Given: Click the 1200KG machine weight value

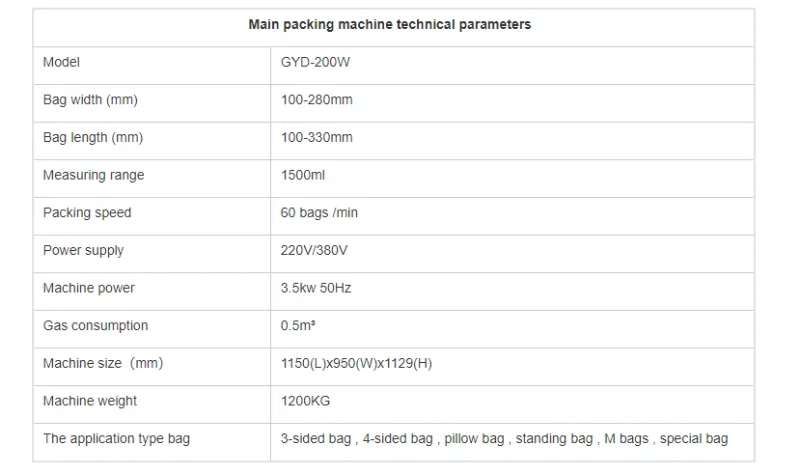Looking at the screenshot, I should 305,401.
